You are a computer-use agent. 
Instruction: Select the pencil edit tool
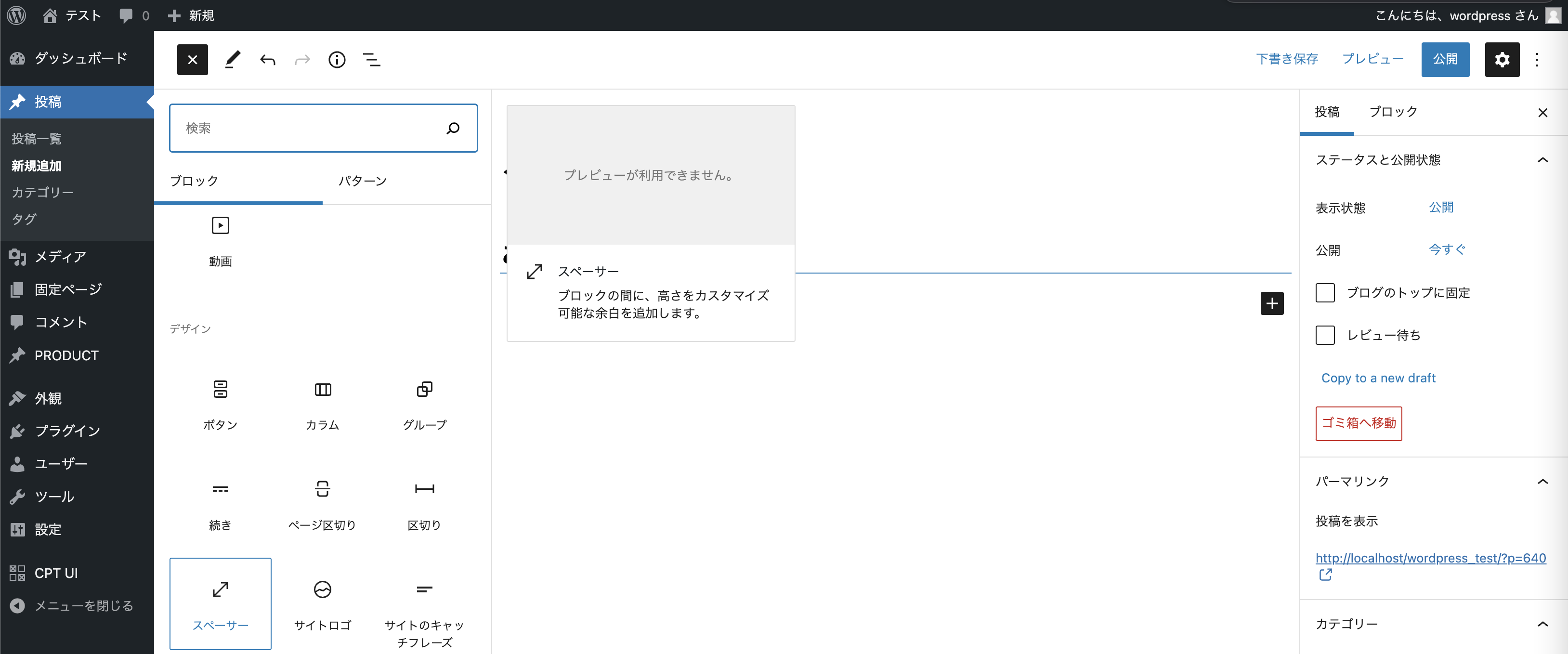tap(233, 60)
